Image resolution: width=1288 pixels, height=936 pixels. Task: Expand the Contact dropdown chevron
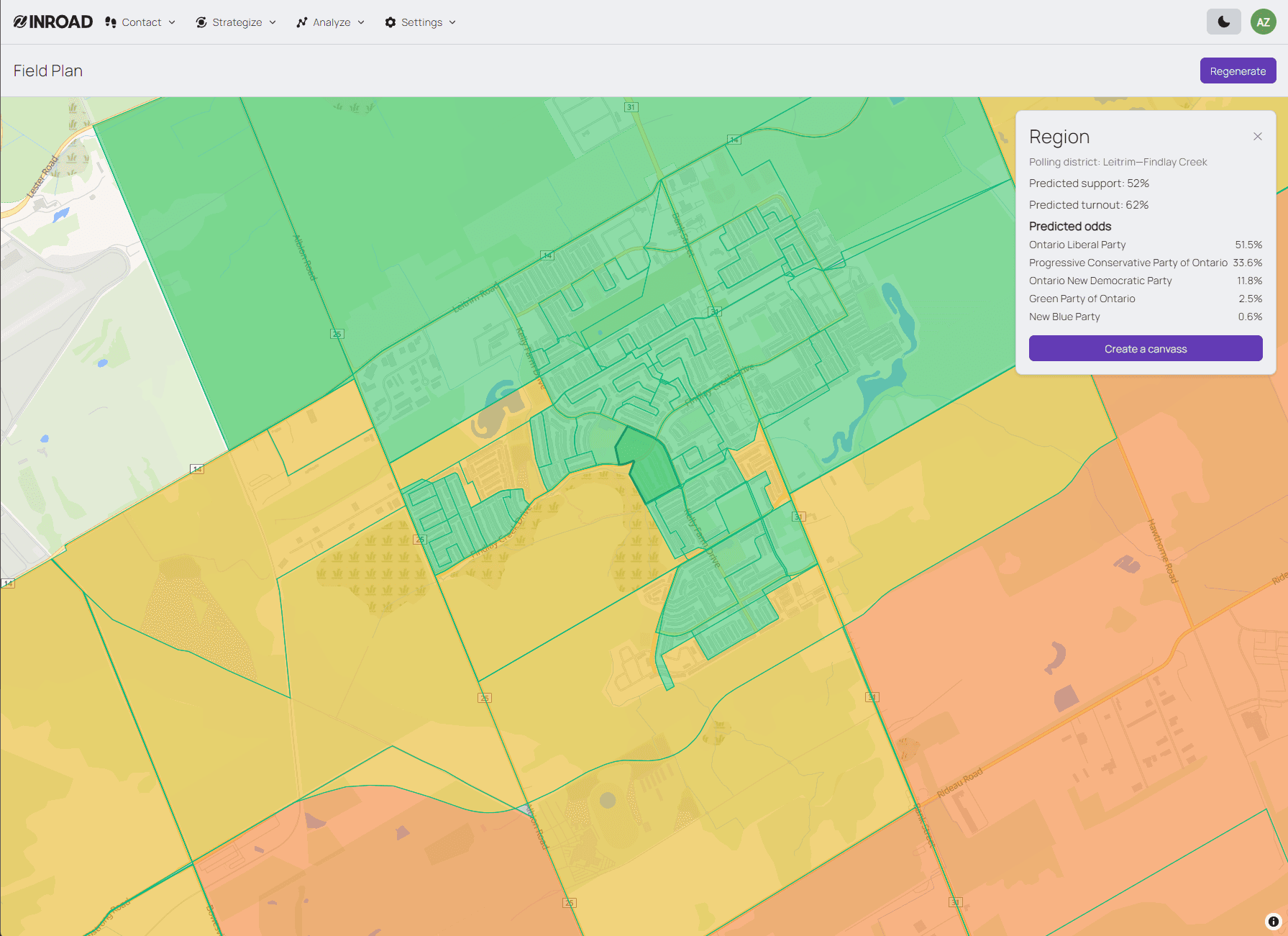tap(172, 22)
